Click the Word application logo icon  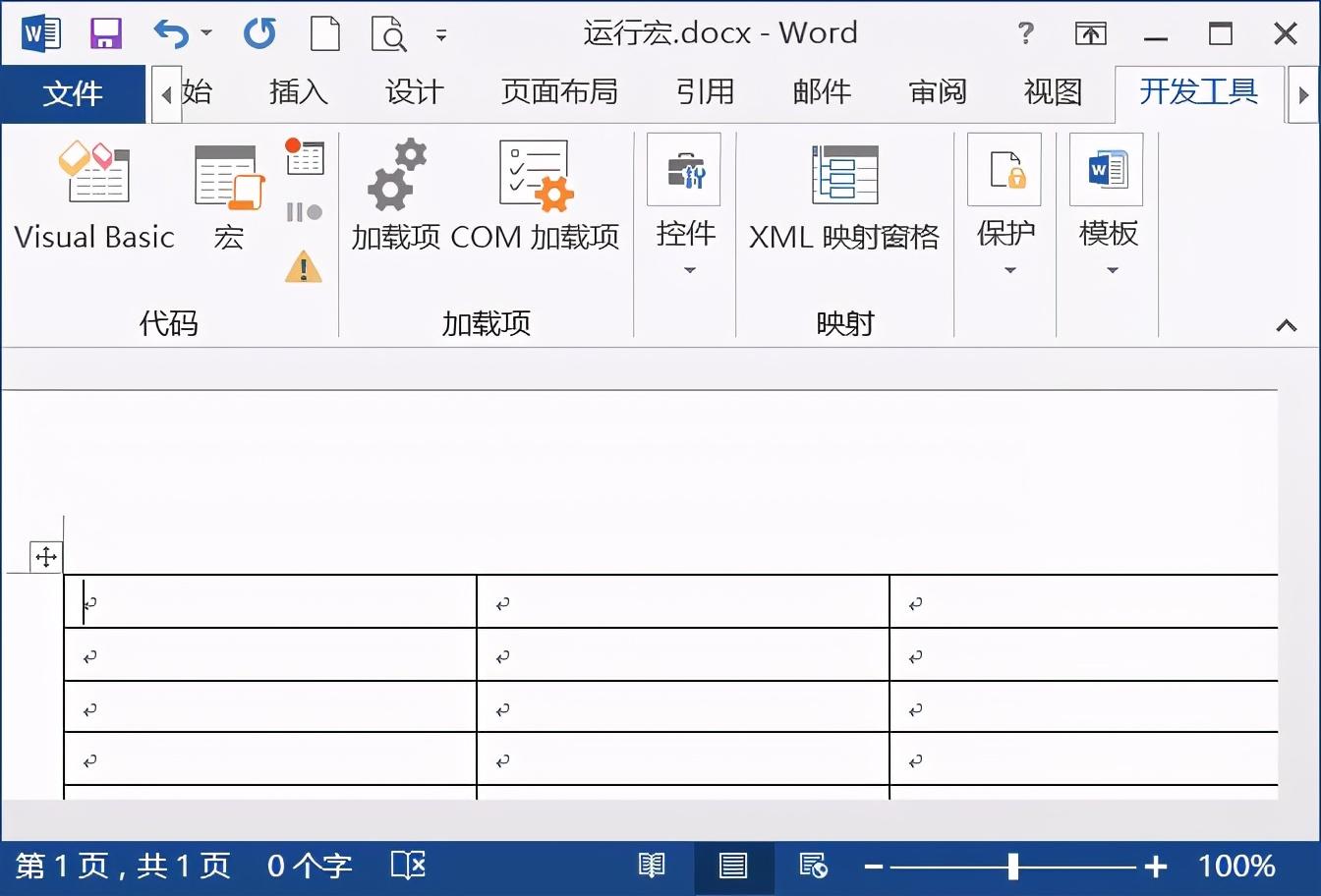tap(41, 34)
